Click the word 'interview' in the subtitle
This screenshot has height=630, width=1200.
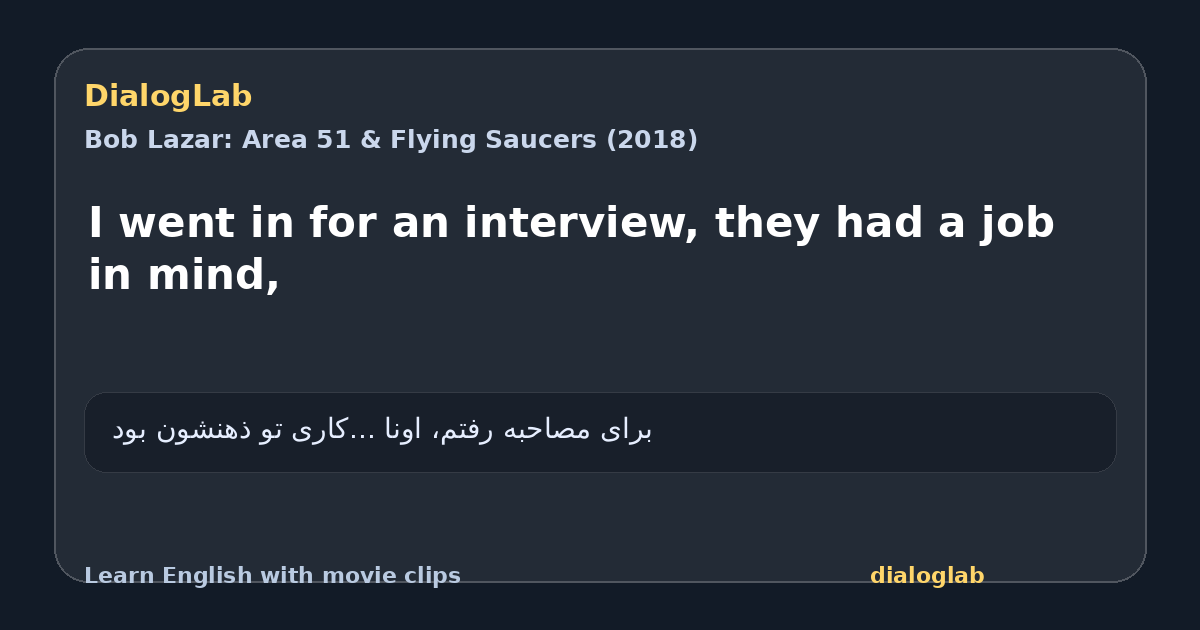(581, 224)
